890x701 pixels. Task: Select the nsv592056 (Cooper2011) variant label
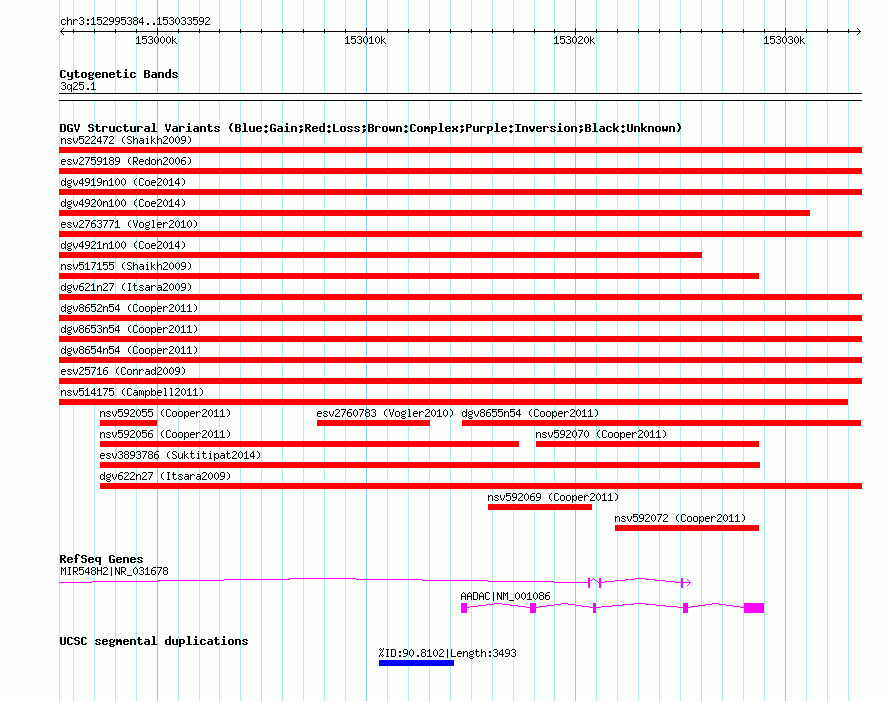coord(165,434)
